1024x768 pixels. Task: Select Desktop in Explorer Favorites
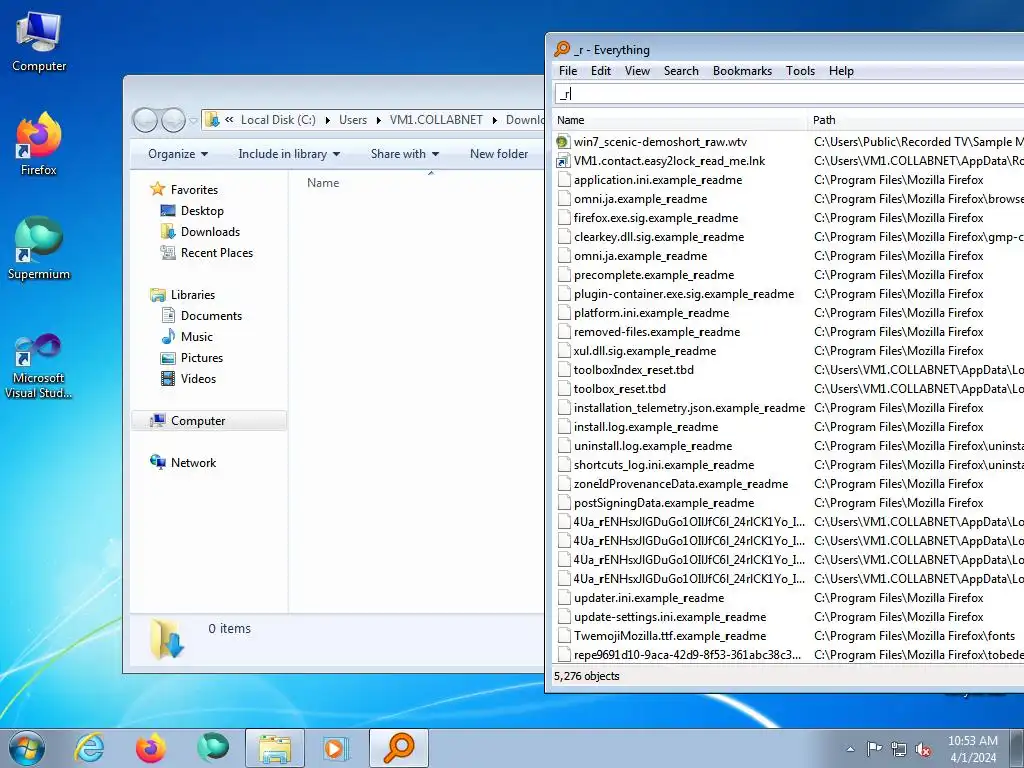[x=202, y=211]
